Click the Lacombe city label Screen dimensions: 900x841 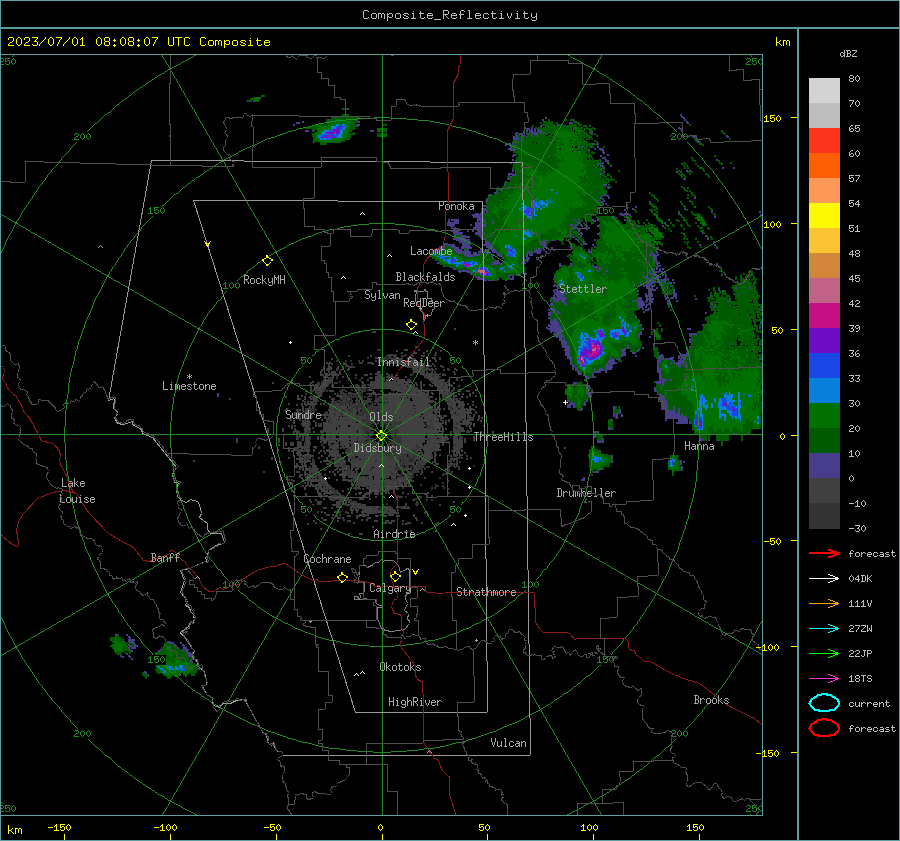coord(431,251)
